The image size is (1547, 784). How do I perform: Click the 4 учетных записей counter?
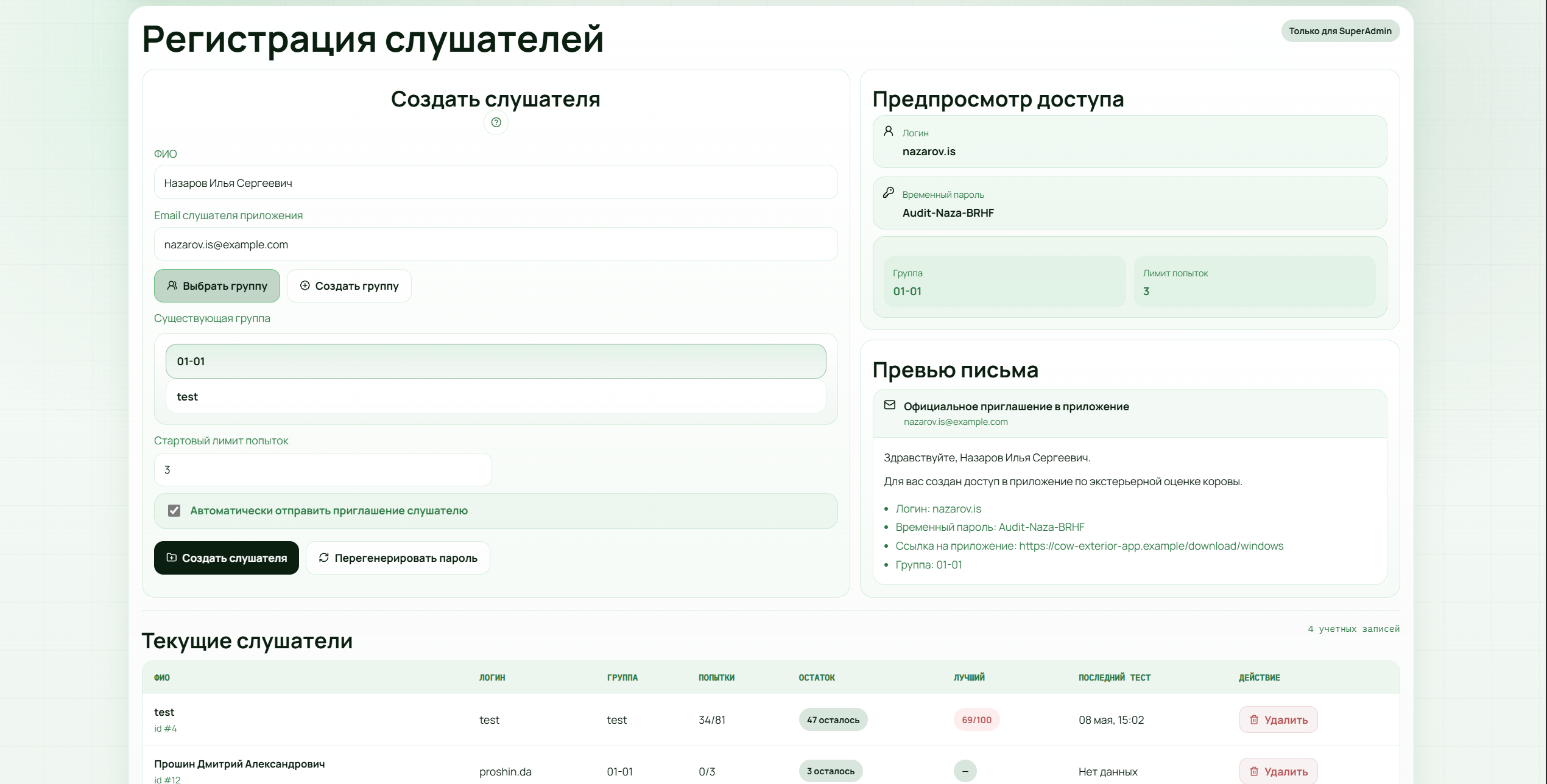(x=1354, y=629)
